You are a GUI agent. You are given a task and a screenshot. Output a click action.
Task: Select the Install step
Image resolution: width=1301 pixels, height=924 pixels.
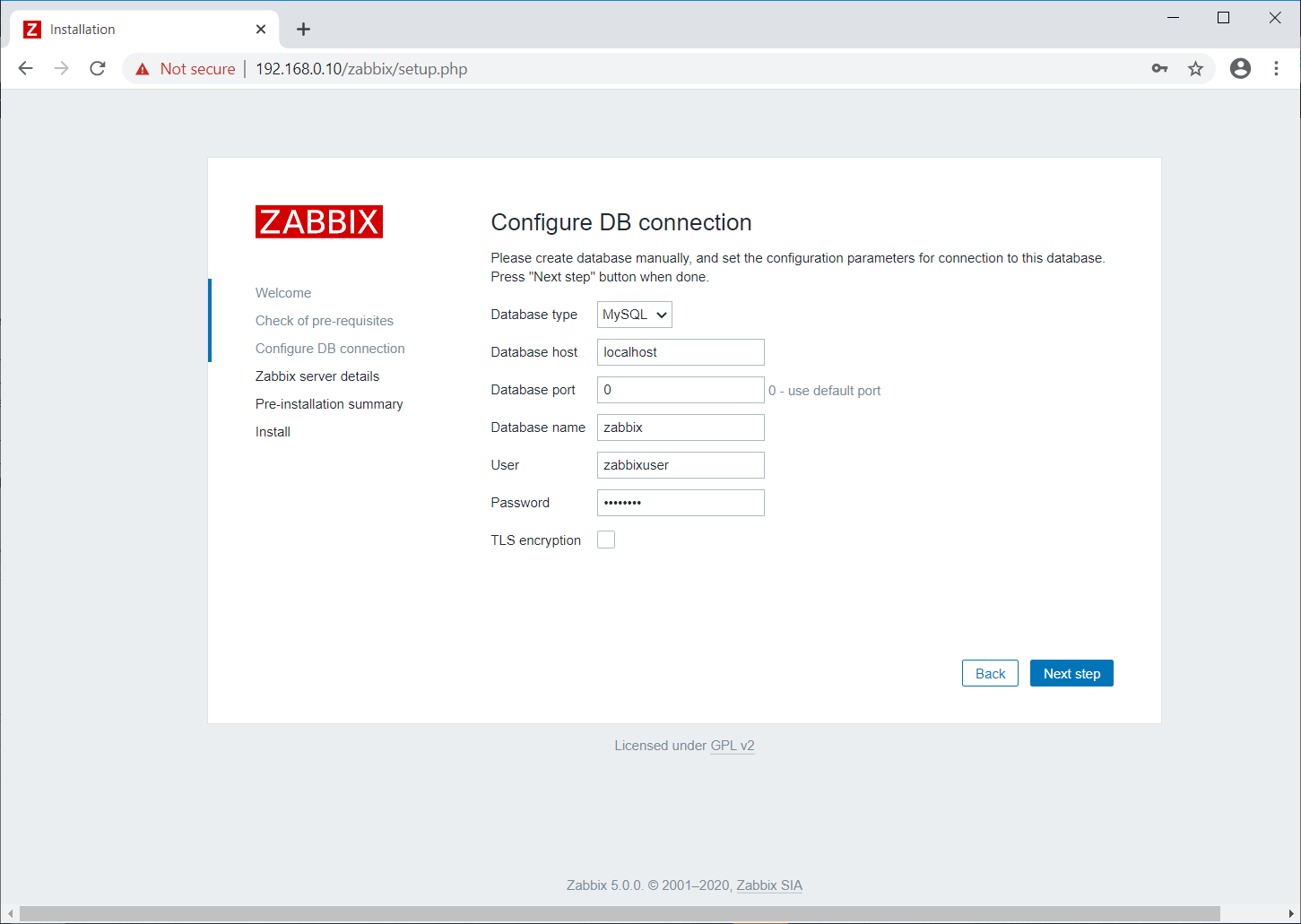coord(273,432)
